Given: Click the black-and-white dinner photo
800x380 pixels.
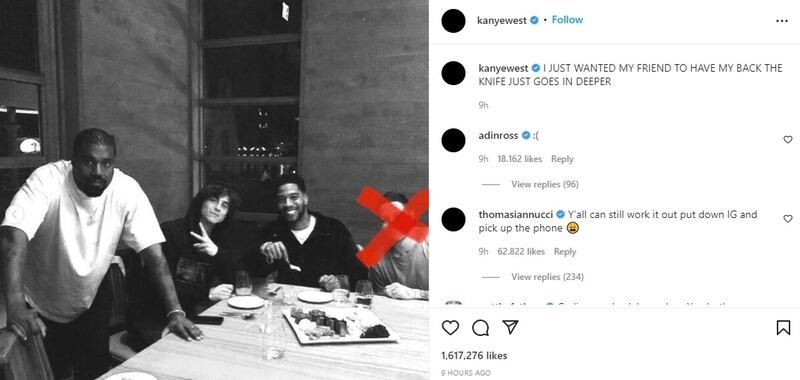Looking at the screenshot, I should point(214,190).
